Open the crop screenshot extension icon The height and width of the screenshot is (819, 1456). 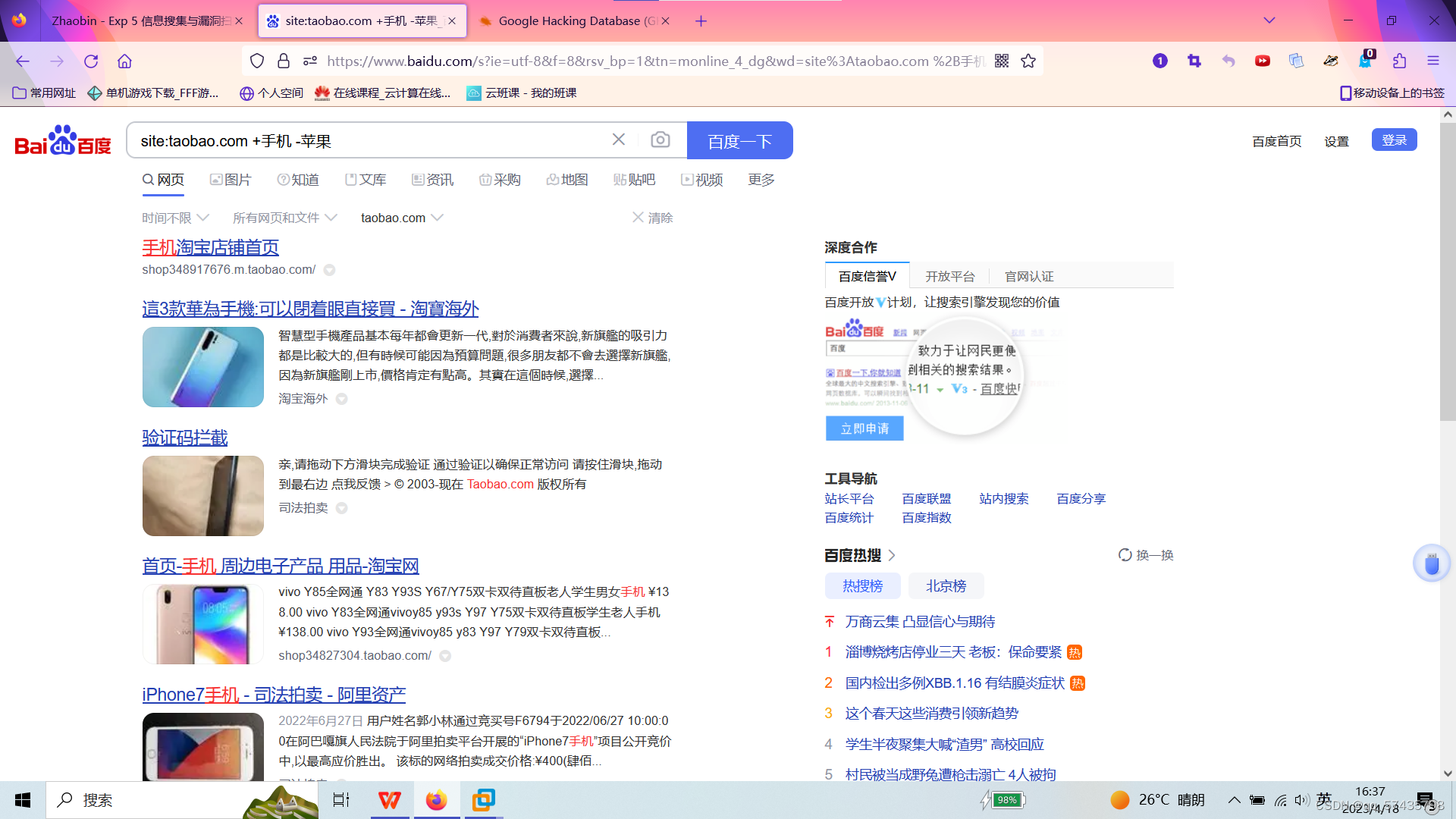pyautogui.click(x=1194, y=61)
